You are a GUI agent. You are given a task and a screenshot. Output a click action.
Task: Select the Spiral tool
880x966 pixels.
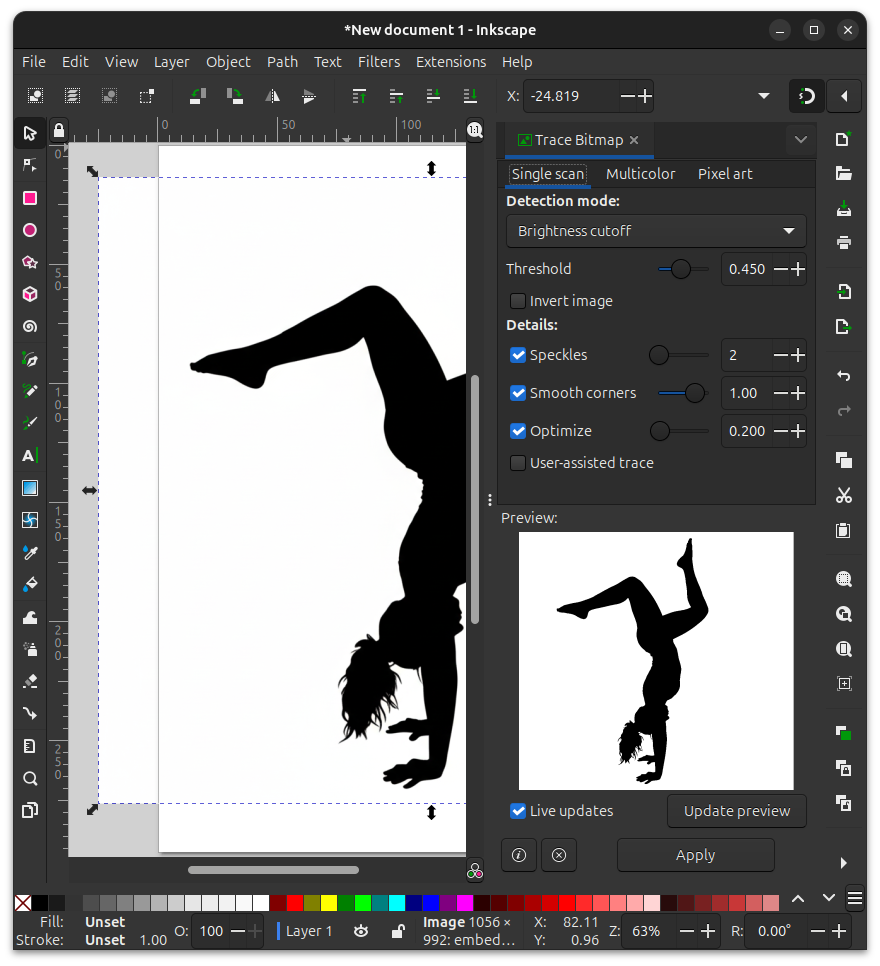coord(30,327)
